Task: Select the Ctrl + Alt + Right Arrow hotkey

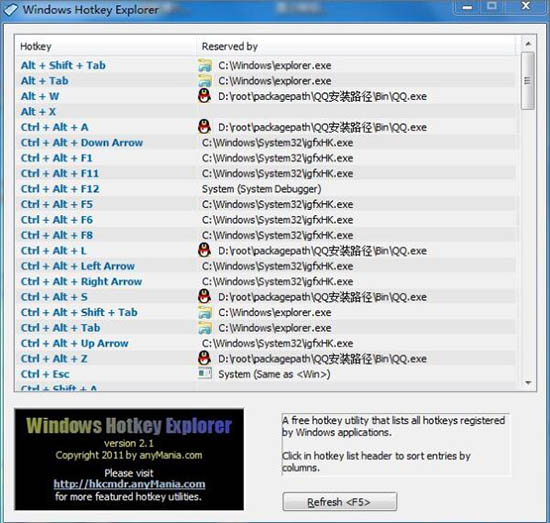Action: point(81,281)
